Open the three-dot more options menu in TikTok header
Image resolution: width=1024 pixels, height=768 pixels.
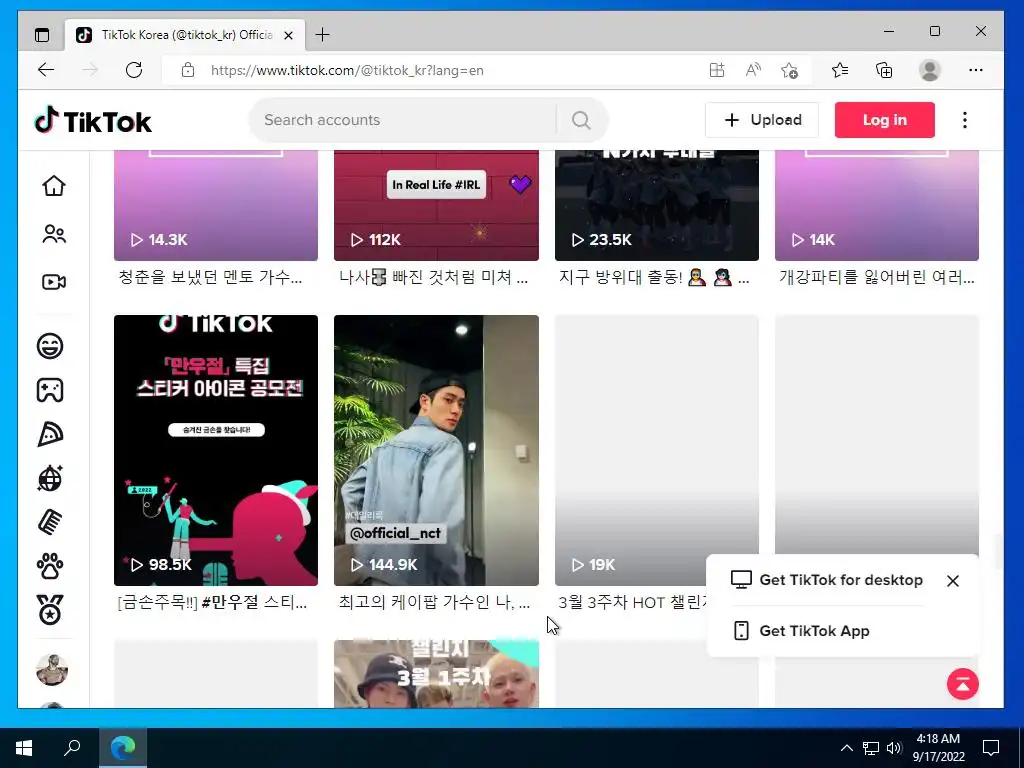[x=965, y=120]
